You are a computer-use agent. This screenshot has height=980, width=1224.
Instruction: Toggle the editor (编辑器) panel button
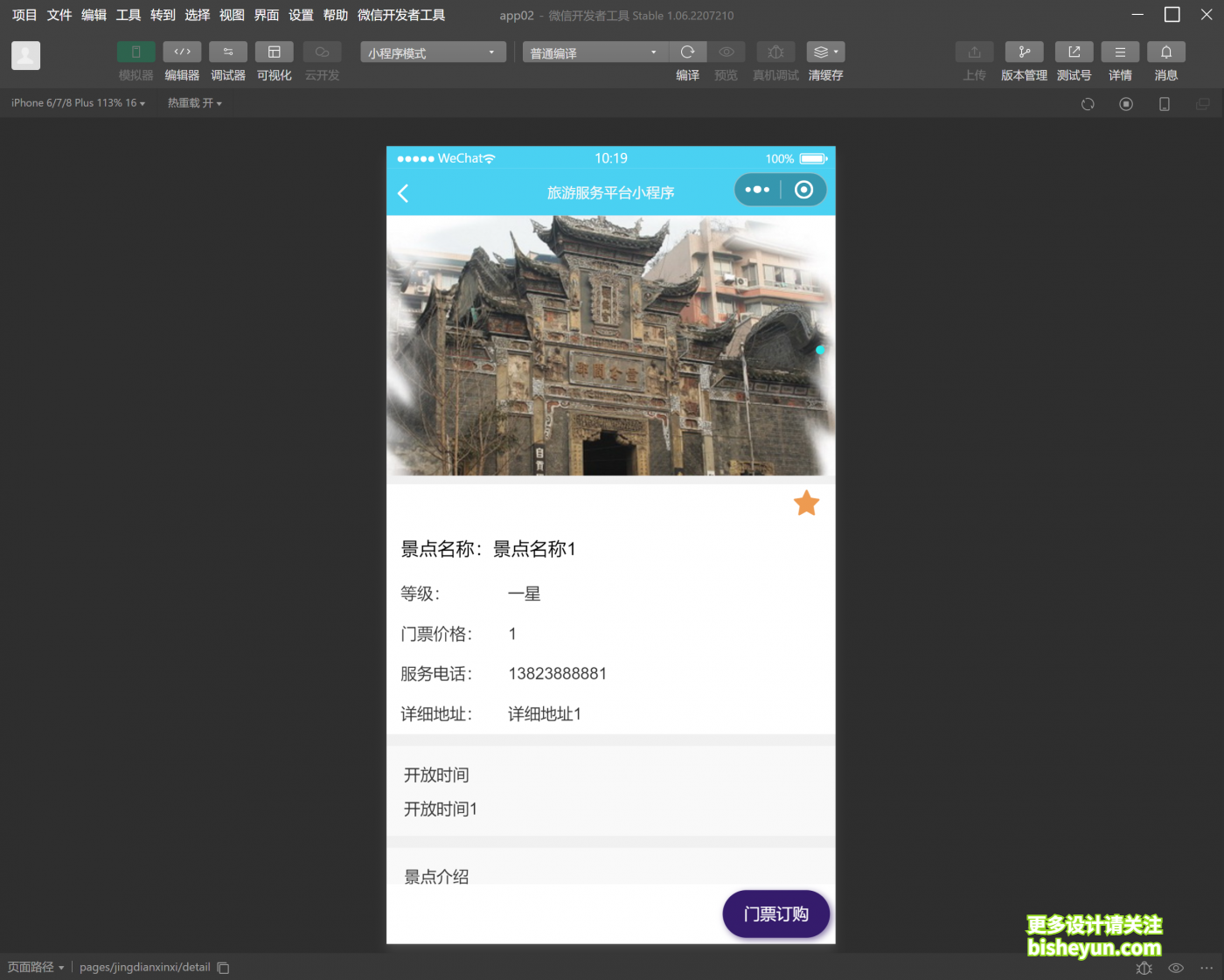(182, 52)
